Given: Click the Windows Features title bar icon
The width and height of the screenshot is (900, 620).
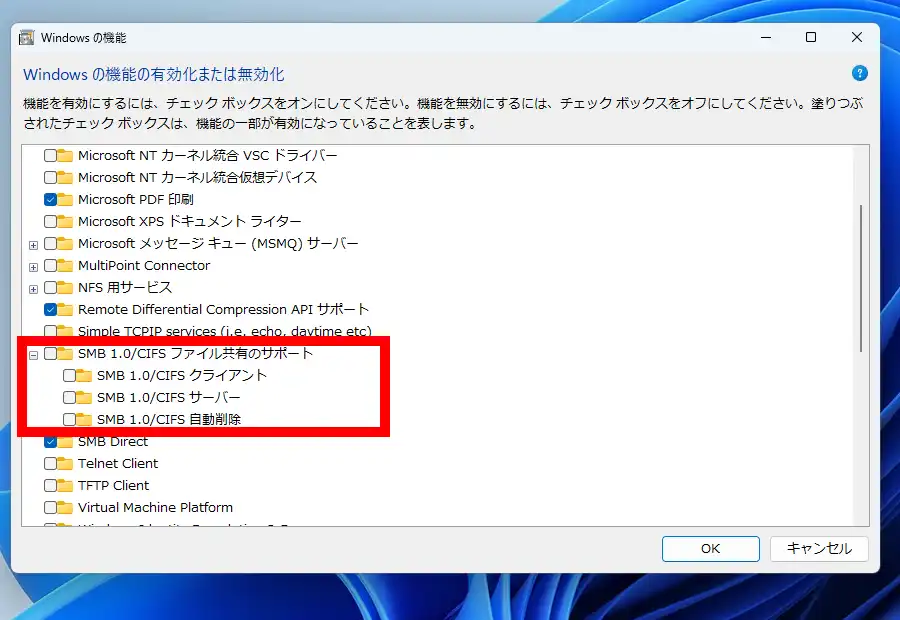Looking at the screenshot, I should tap(26, 38).
